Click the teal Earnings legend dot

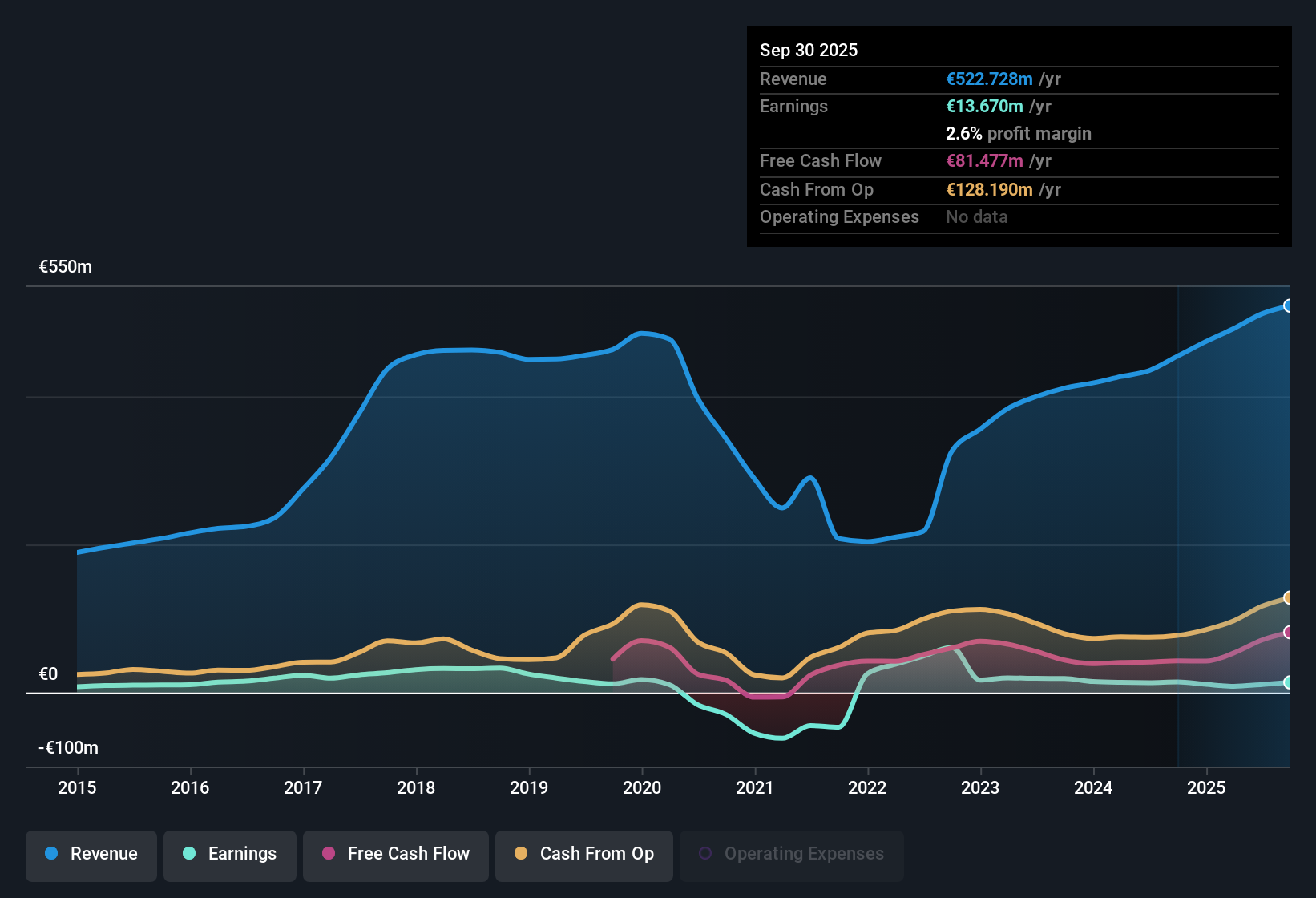(189, 854)
